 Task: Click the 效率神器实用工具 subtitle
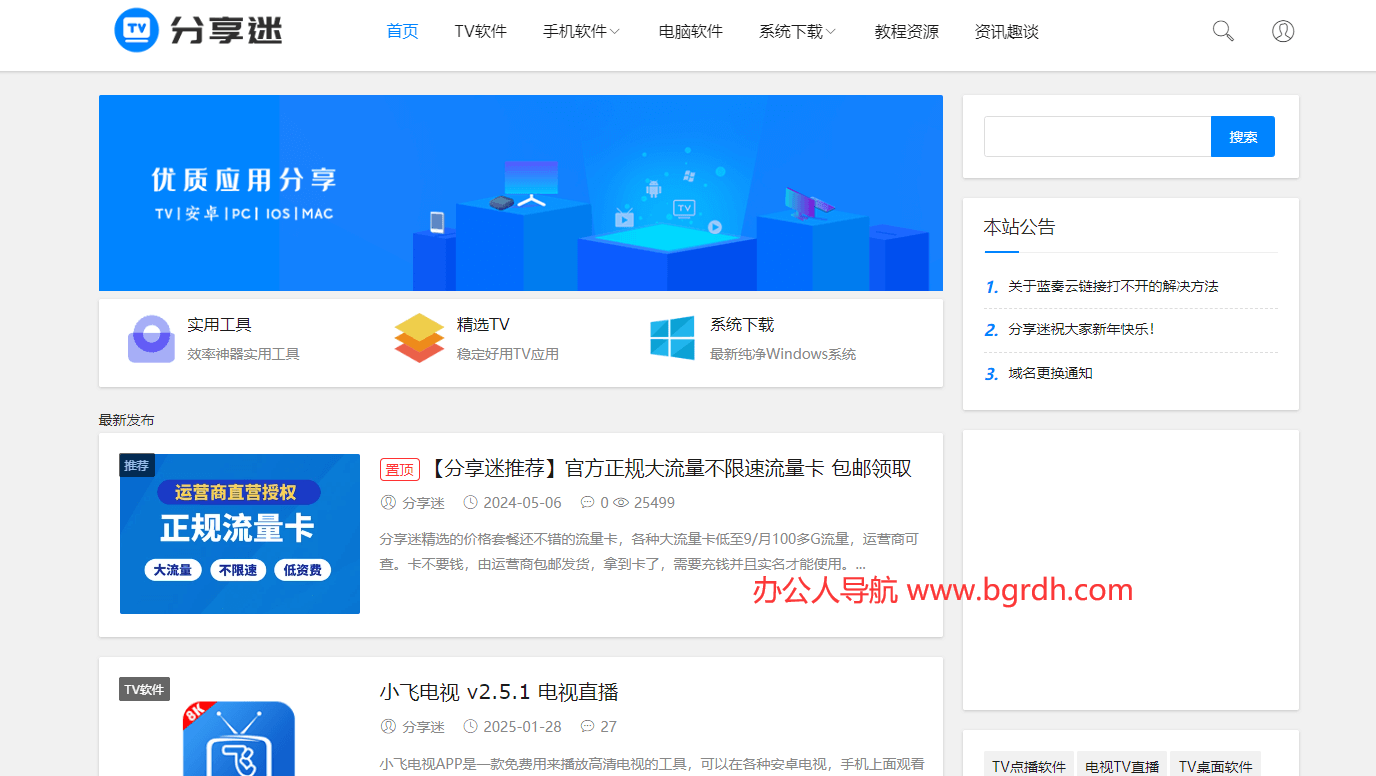[x=243, y=354]
